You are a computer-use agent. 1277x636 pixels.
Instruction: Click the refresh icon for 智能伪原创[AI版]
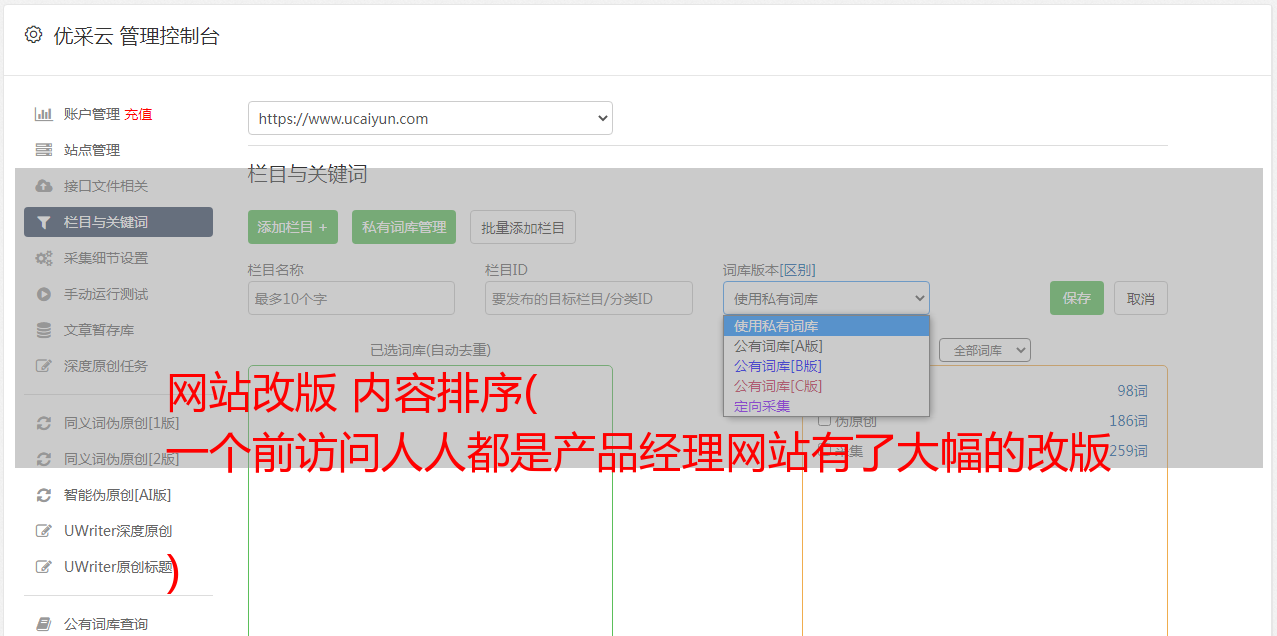click(44, 495)
